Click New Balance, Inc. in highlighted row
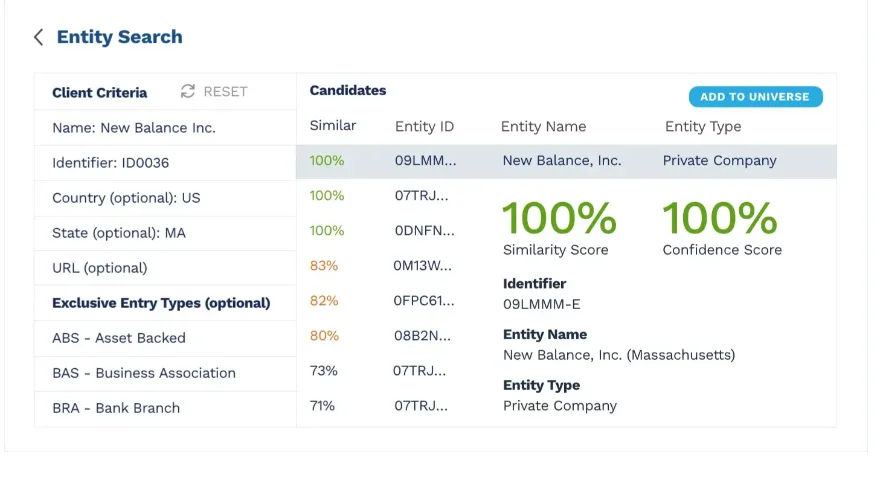Image resolution: width=886 pixels, height=481 pixels. [x=562, y=161]
